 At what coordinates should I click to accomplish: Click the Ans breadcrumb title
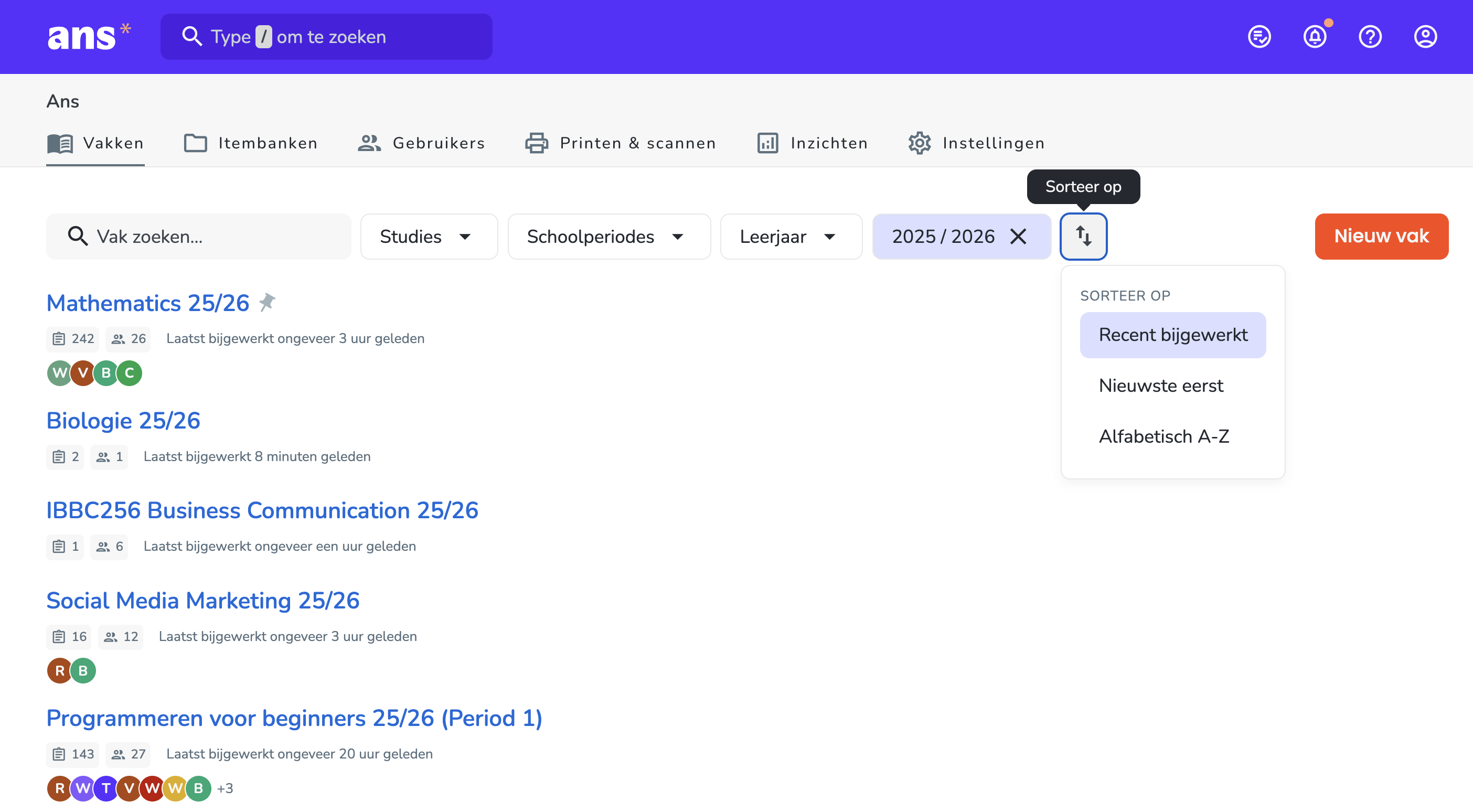(63, 101)
